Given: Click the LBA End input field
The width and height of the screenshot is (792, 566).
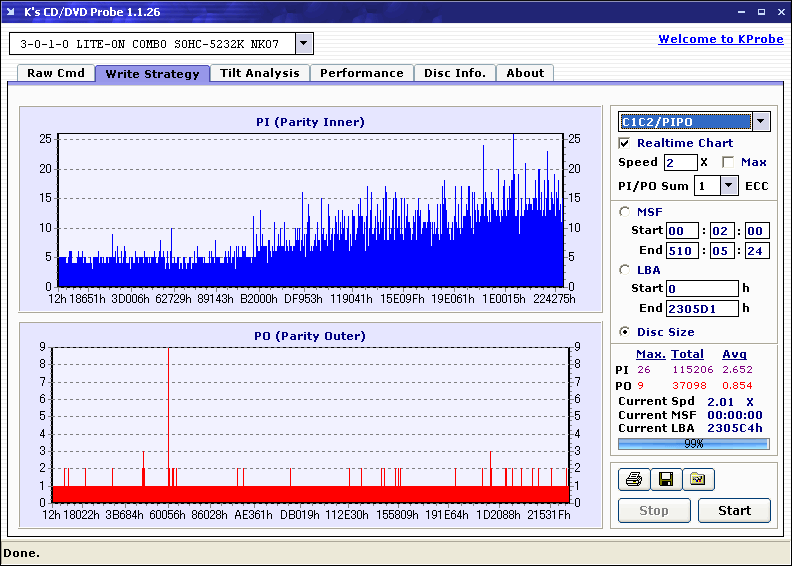Looking at the screenshot, I should (702, 308).
